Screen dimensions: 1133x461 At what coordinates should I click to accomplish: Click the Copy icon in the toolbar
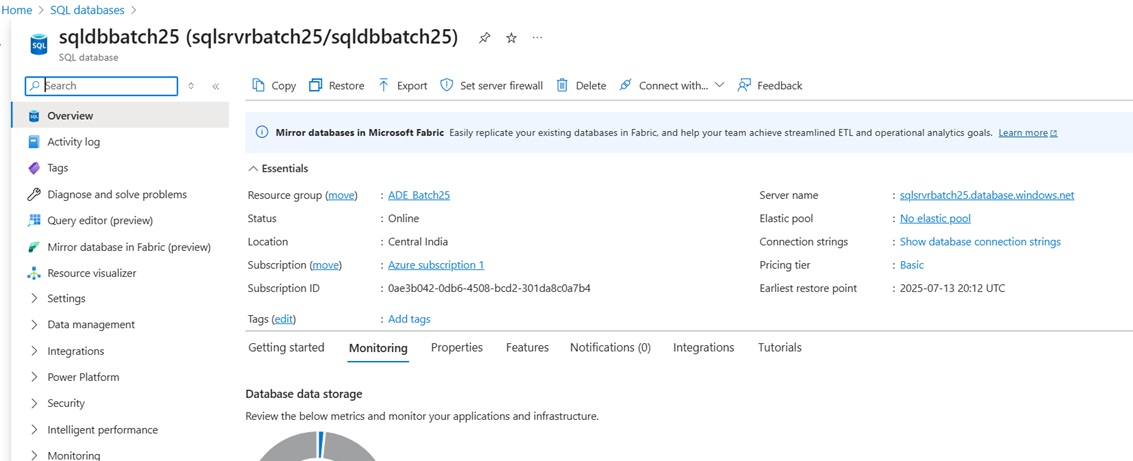tap(259, 86)
